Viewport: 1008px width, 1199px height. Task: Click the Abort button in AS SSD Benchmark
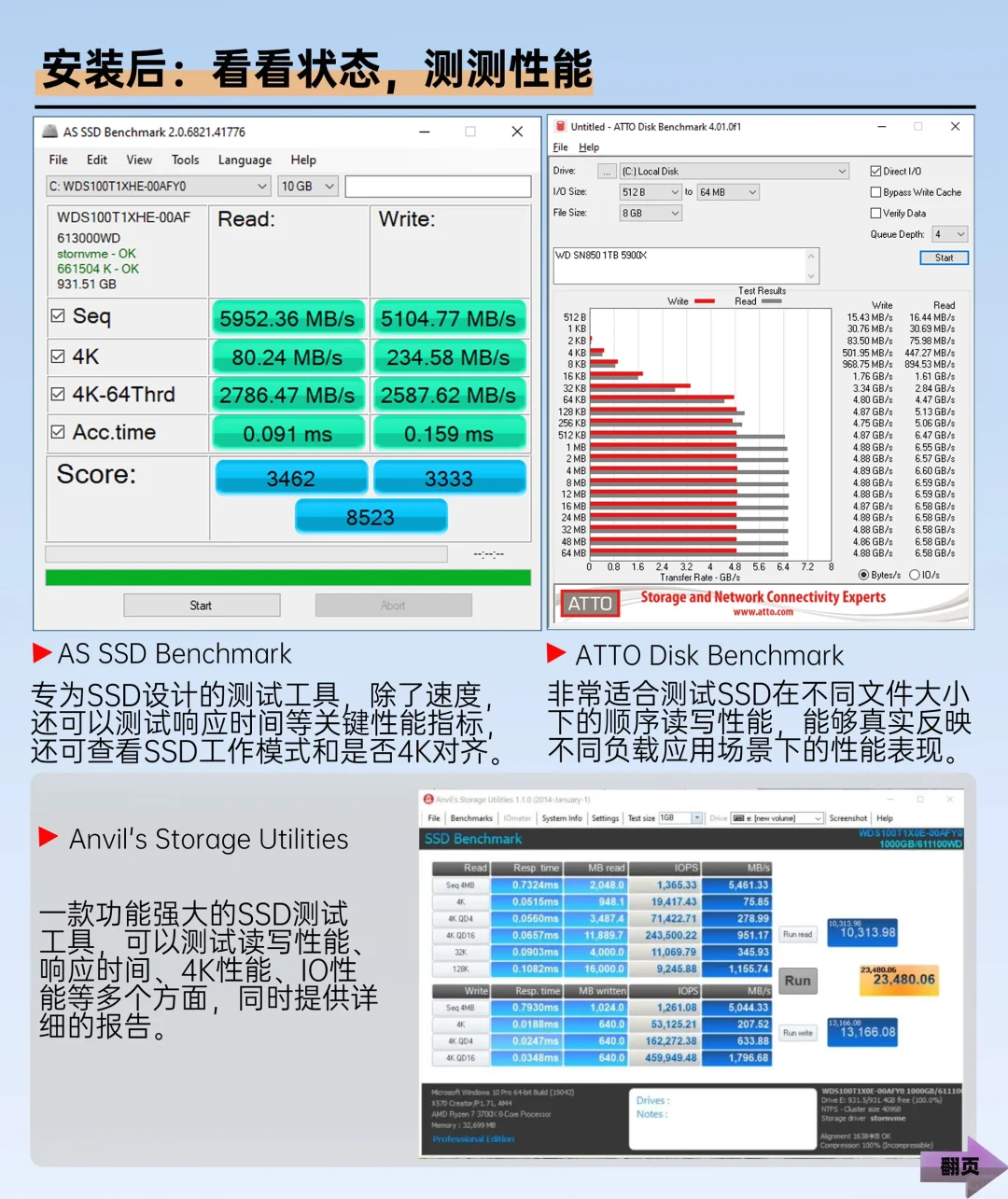point(393,606)
